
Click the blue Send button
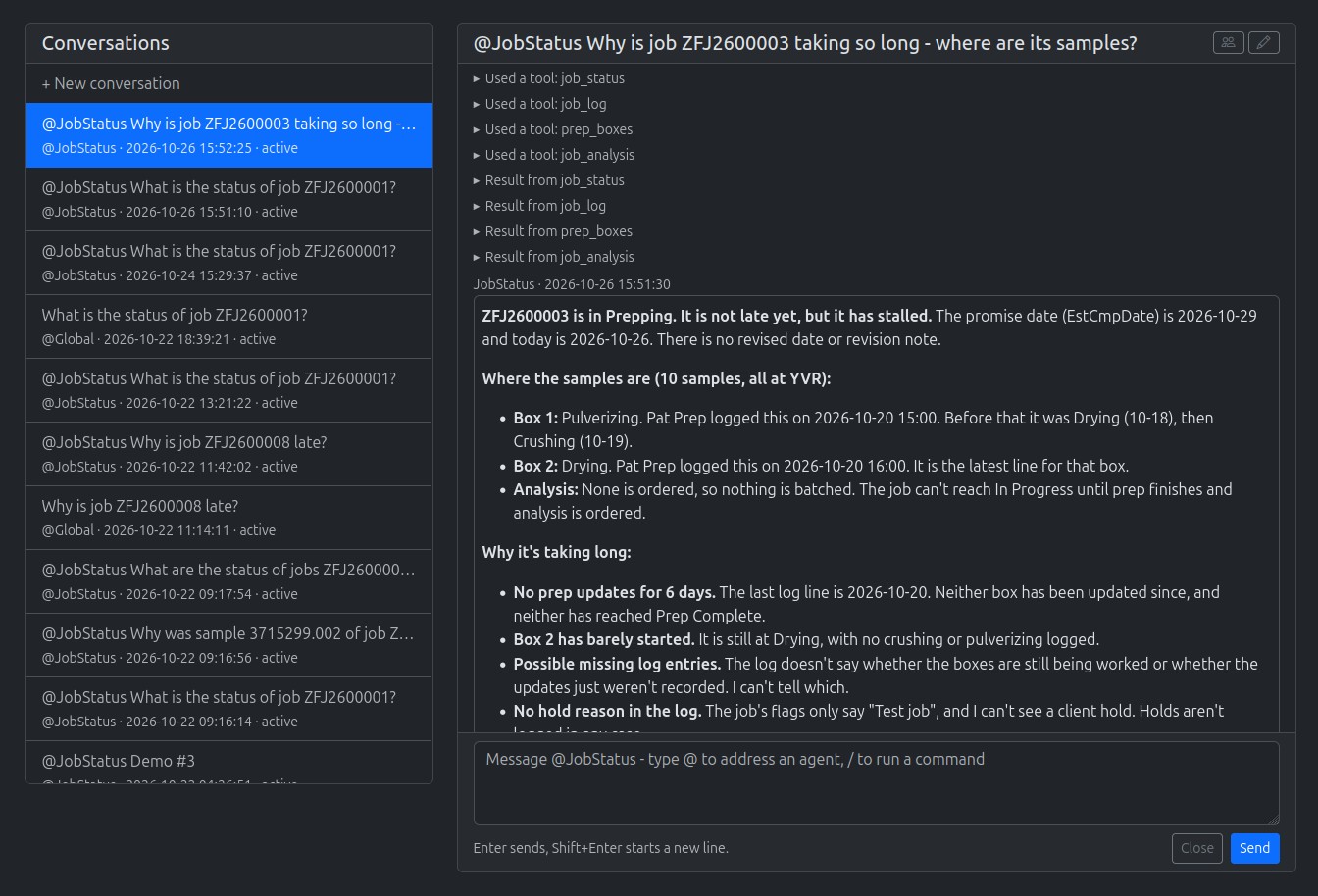(1254, 848)
